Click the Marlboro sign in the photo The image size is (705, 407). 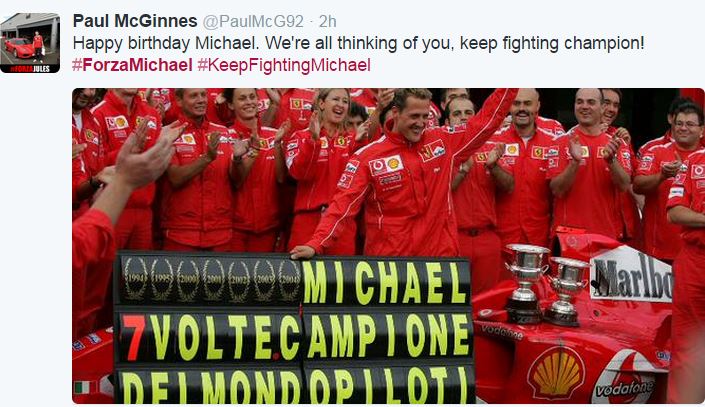630,275
